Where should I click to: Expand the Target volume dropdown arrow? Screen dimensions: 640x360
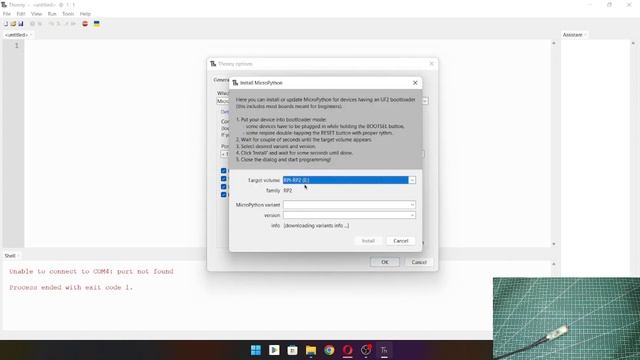tap(412, 180)
